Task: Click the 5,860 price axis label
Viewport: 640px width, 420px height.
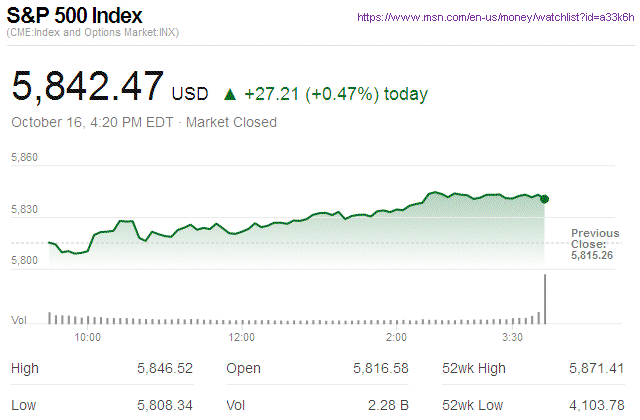Action: pos(25,157)
